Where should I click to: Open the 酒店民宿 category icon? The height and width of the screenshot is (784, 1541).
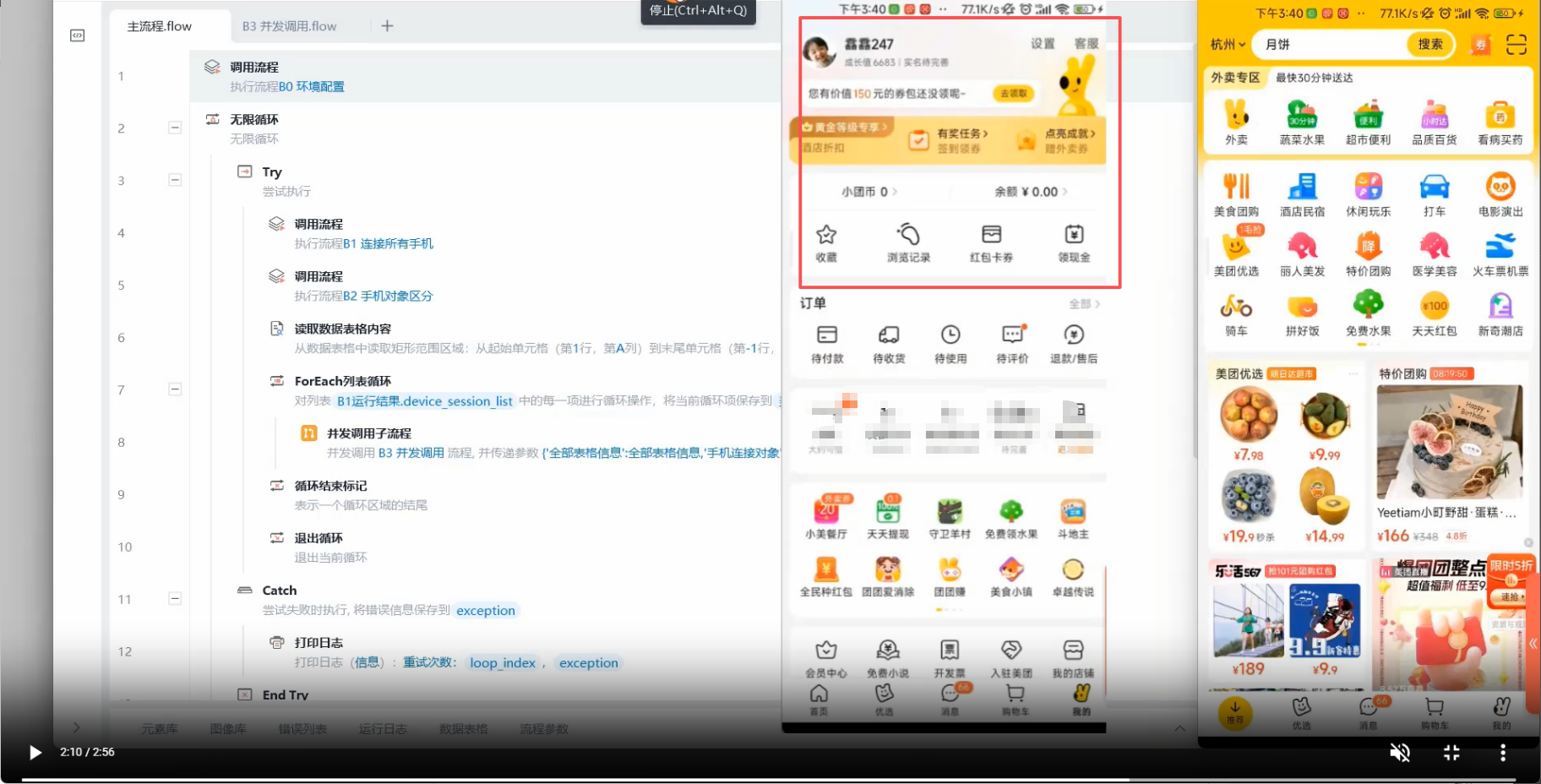tap(1302, 194)
